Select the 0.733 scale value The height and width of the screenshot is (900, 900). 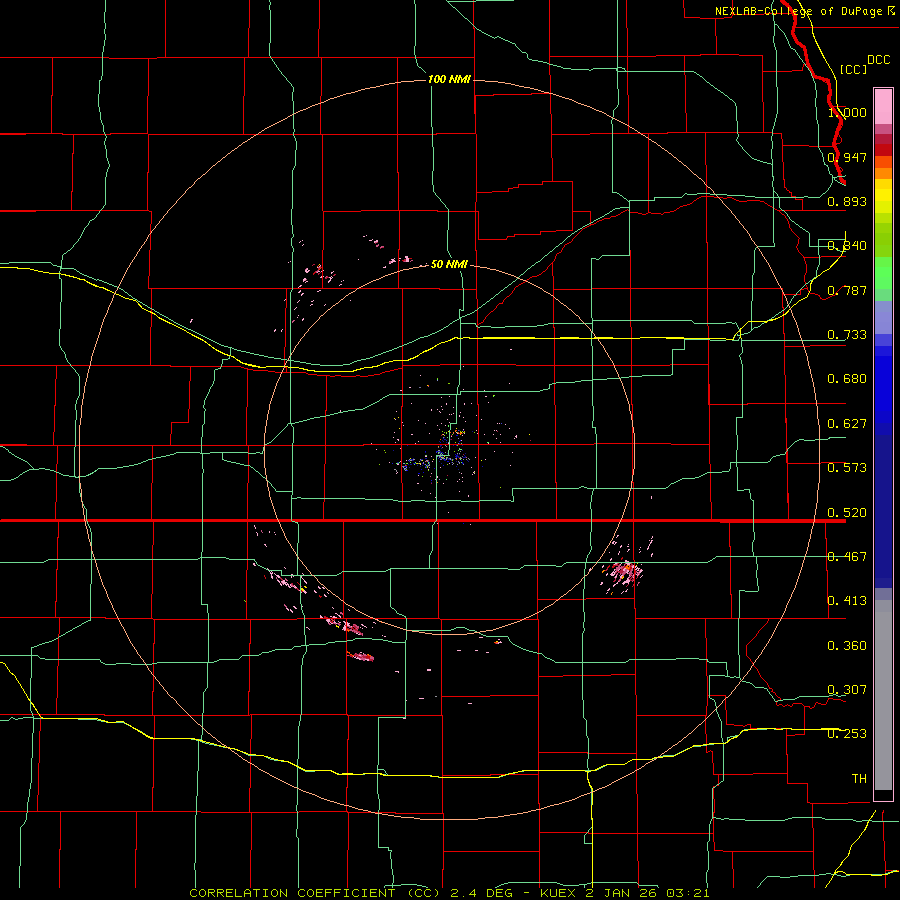[x=847, y=334]
